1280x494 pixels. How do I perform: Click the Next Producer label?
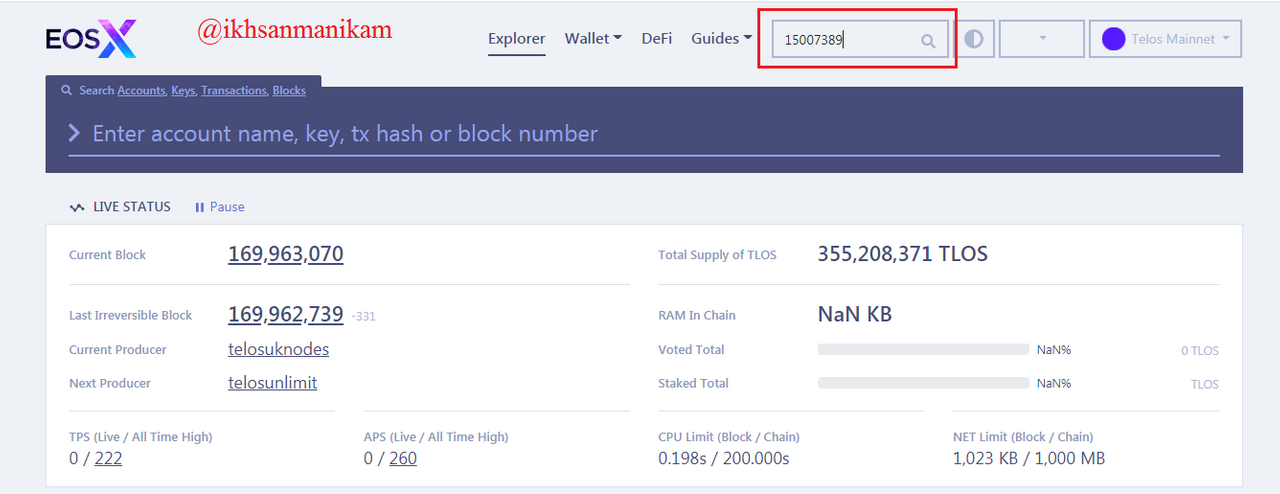click(x=110, y=384)
